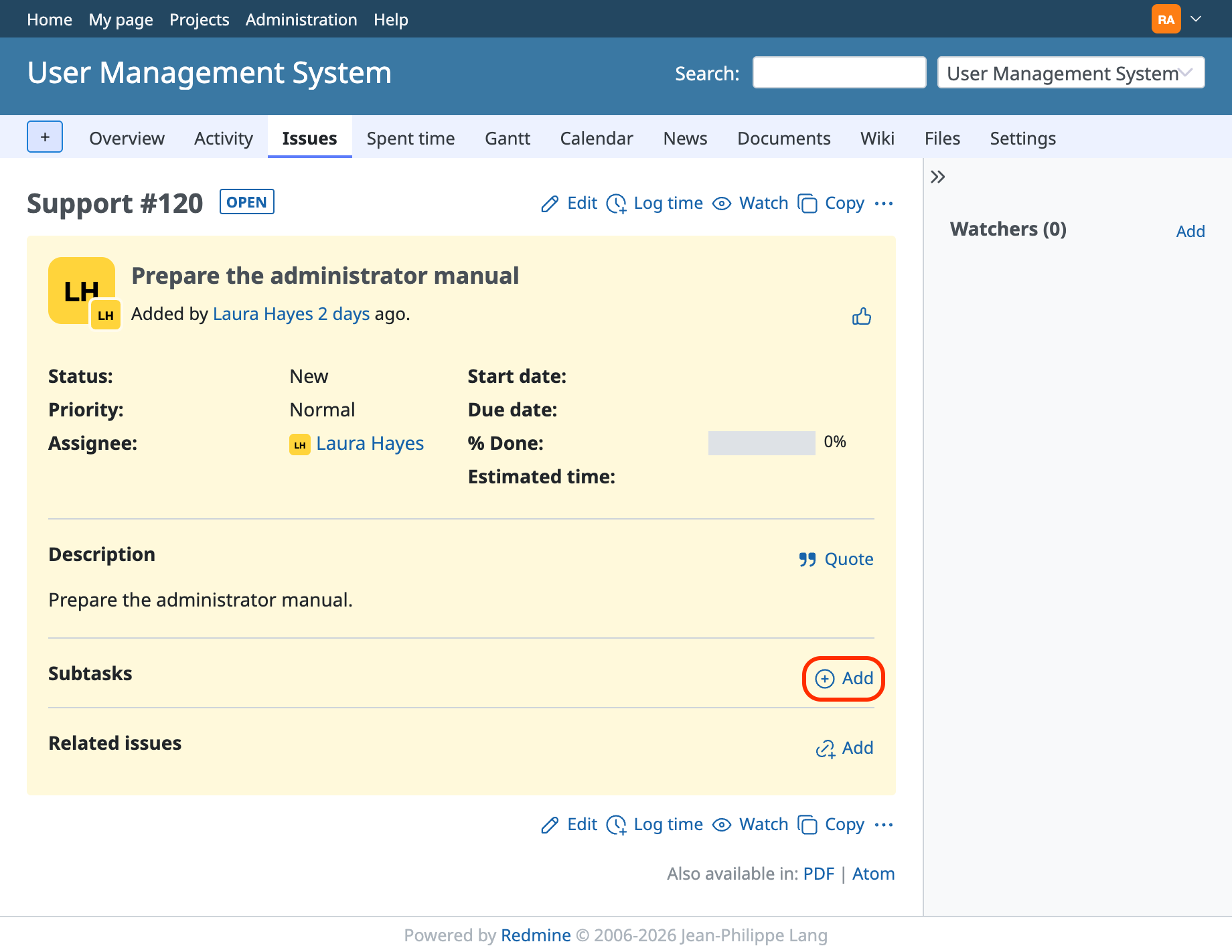Click the bottom Edit link
Viewport: 1232px width, 952px height.
pyautogui.click(x=569, y=824)
